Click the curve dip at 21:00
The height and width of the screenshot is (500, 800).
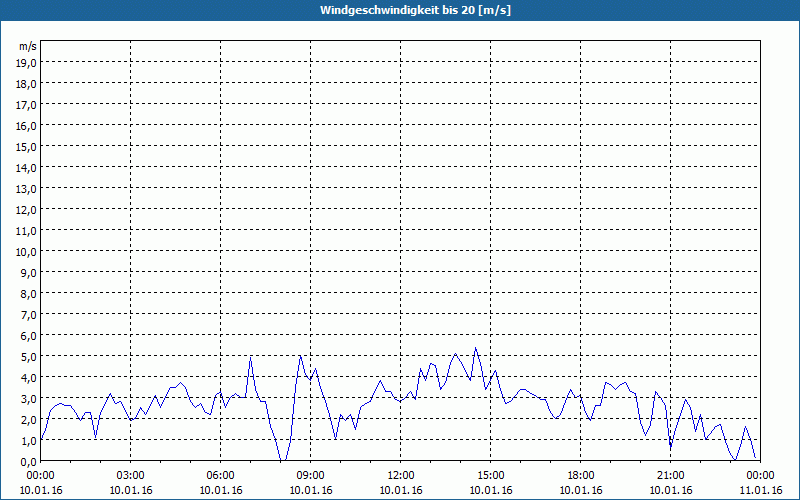(x=670, y=447)
